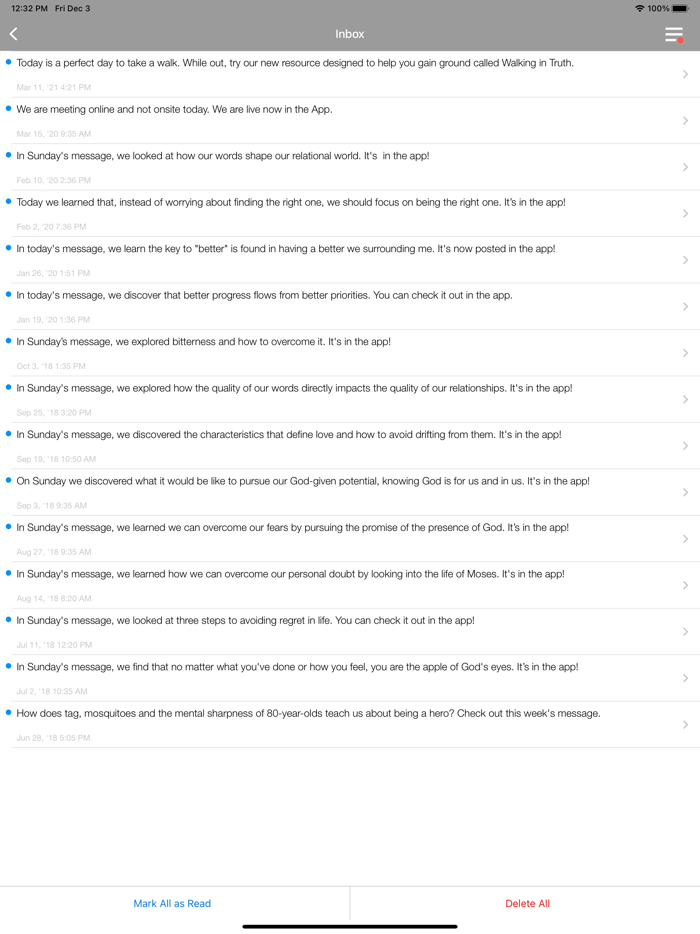Tap unread dot beside bitterness message
This screenshot has width=700, height=934.
tap(9, 341)
